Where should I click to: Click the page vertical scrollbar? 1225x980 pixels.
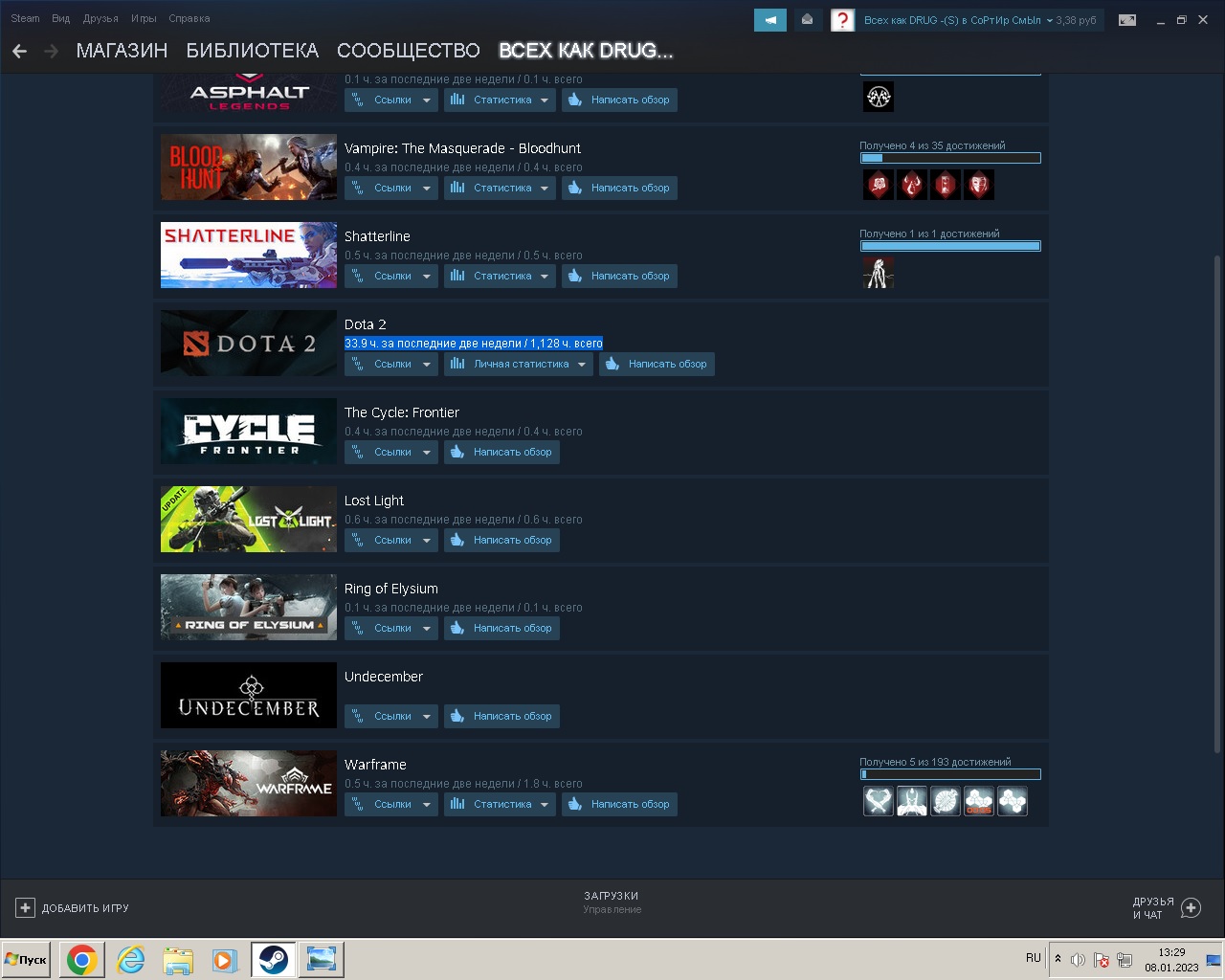[1217, 502]
